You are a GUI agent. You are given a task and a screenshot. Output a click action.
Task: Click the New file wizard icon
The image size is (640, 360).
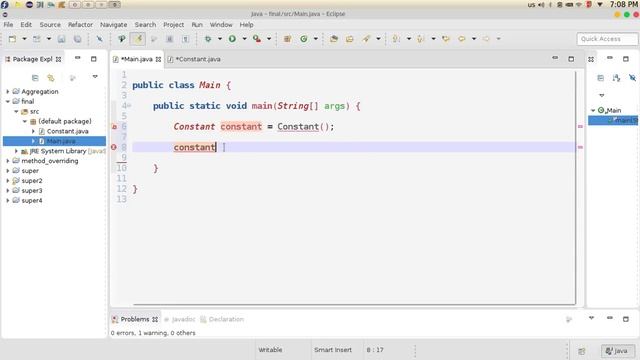[12, 39]
